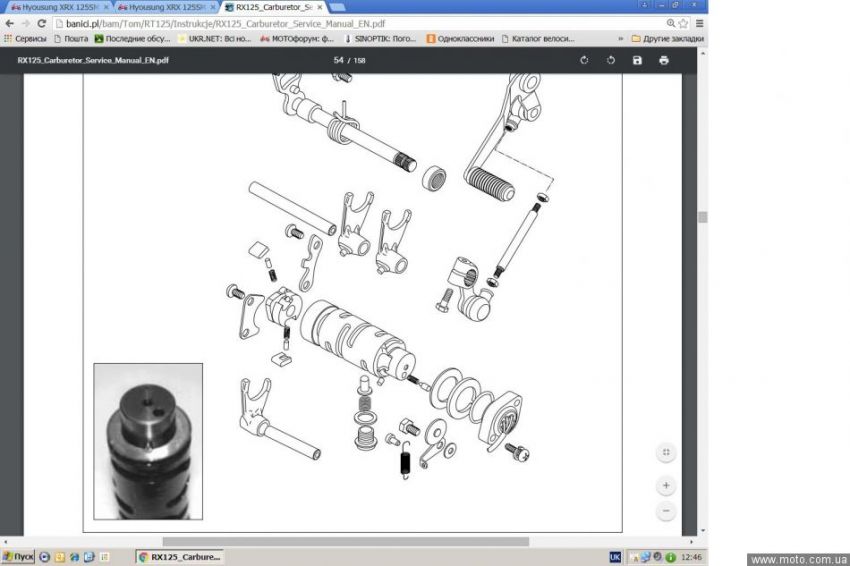This screenshot has height=566, width=850.
Task: Reload the current PDF page
Action: (42, 23)
